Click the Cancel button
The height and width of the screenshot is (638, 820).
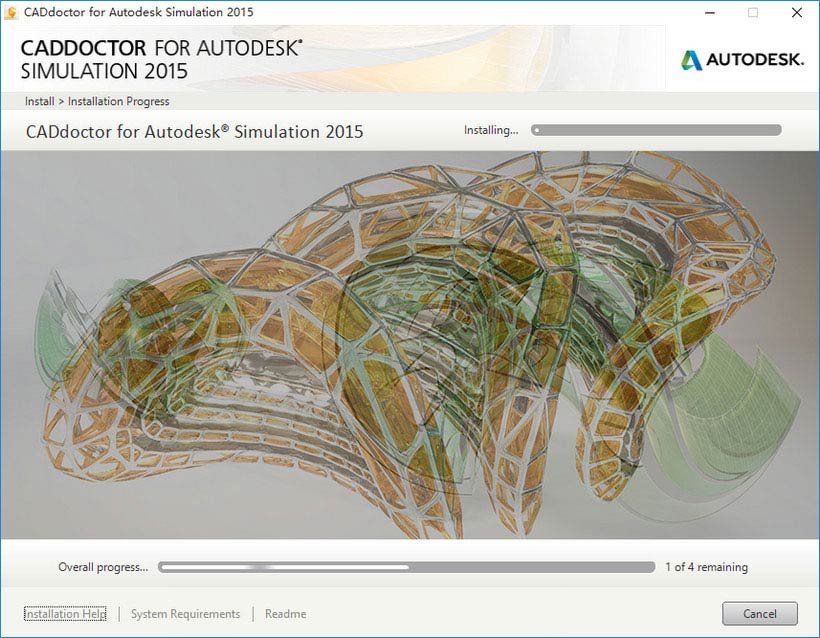pos(760,613)
